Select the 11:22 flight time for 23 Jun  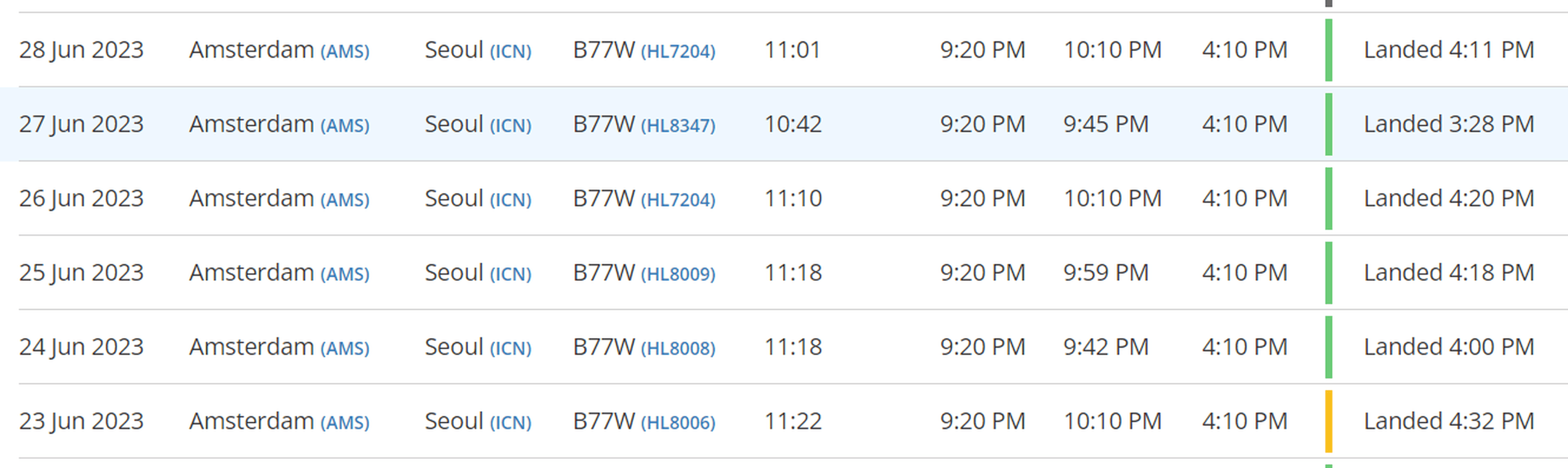tap(792, 421)
